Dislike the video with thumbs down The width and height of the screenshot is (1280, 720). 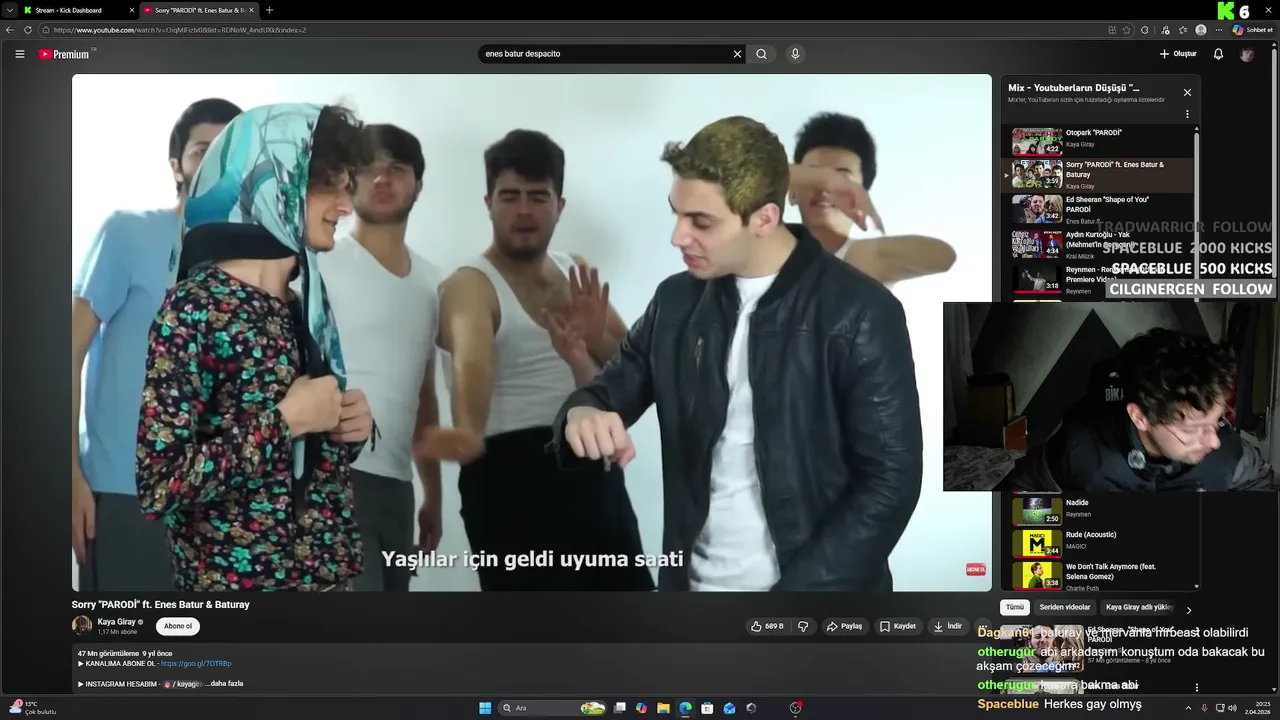pyautogui.click(x=802, y=626)
